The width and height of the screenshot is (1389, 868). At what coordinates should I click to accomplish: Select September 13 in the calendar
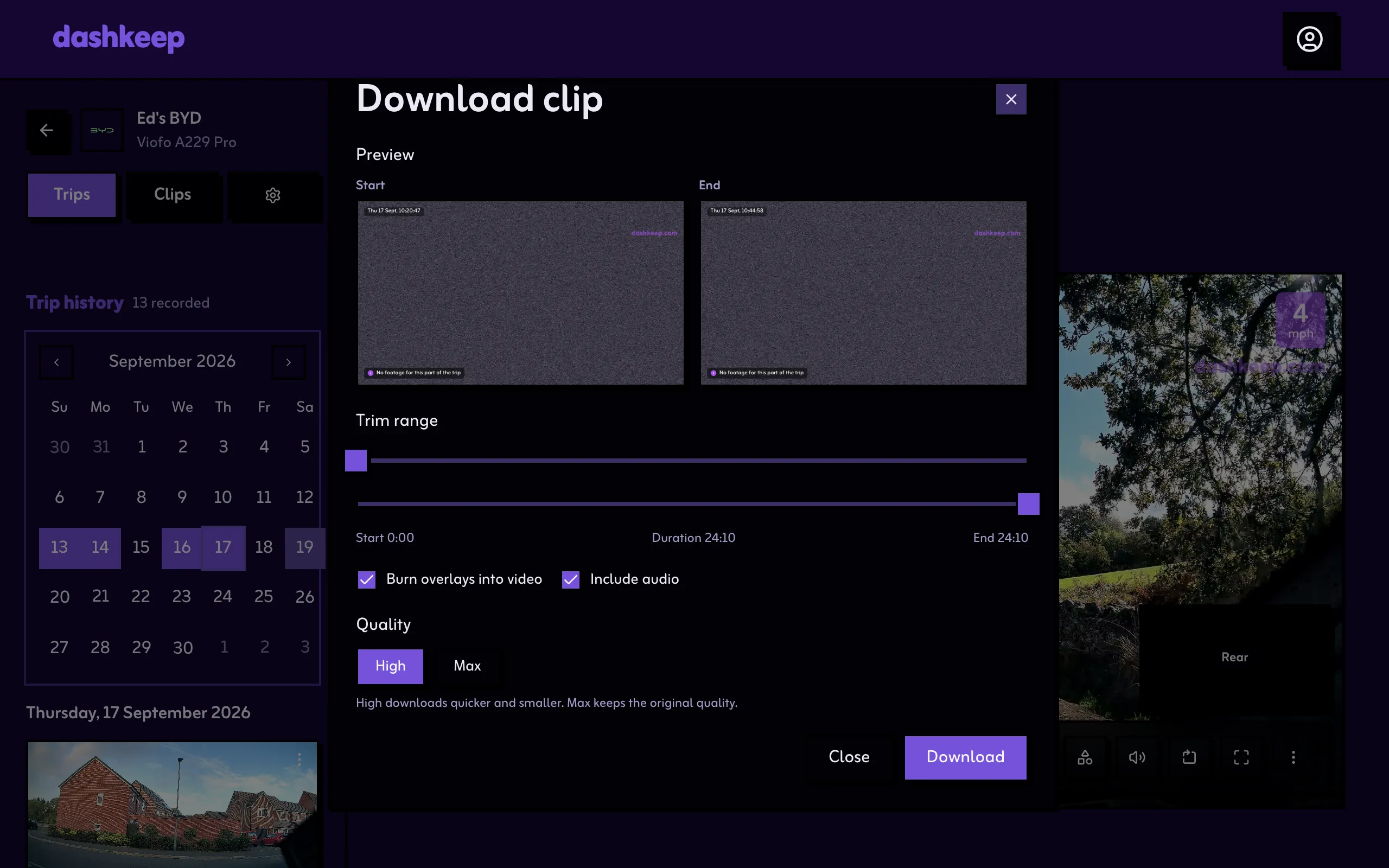tap(59, 548)
